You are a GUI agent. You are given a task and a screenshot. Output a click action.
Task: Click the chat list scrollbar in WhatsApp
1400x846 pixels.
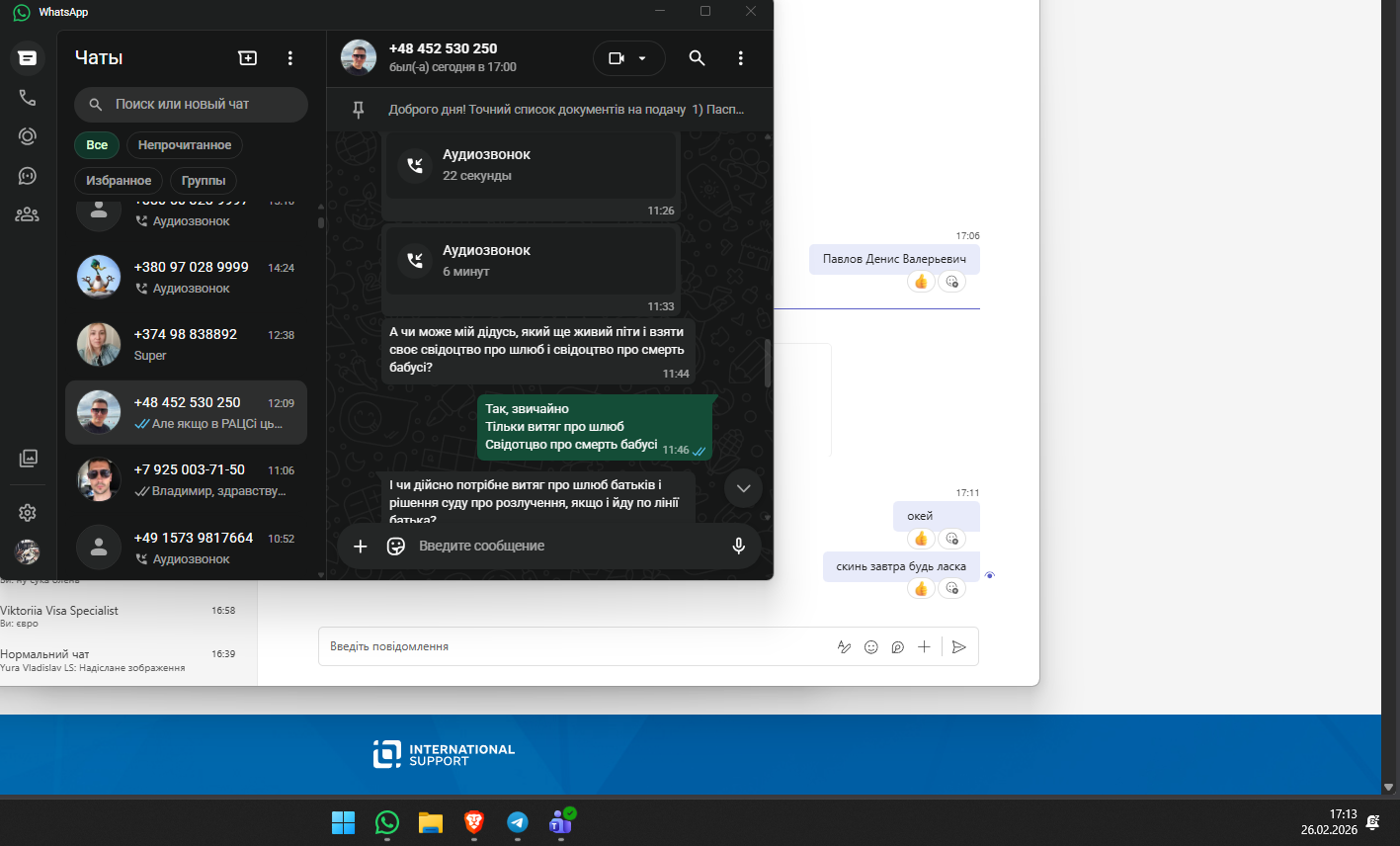[320, 222]
